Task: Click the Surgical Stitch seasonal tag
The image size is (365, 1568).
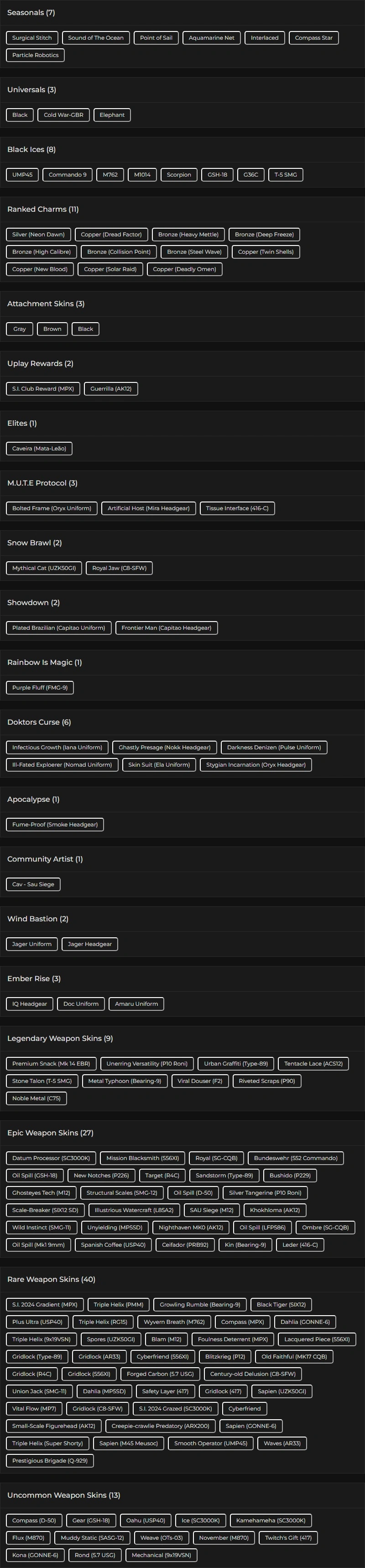Action: (32, 38)
